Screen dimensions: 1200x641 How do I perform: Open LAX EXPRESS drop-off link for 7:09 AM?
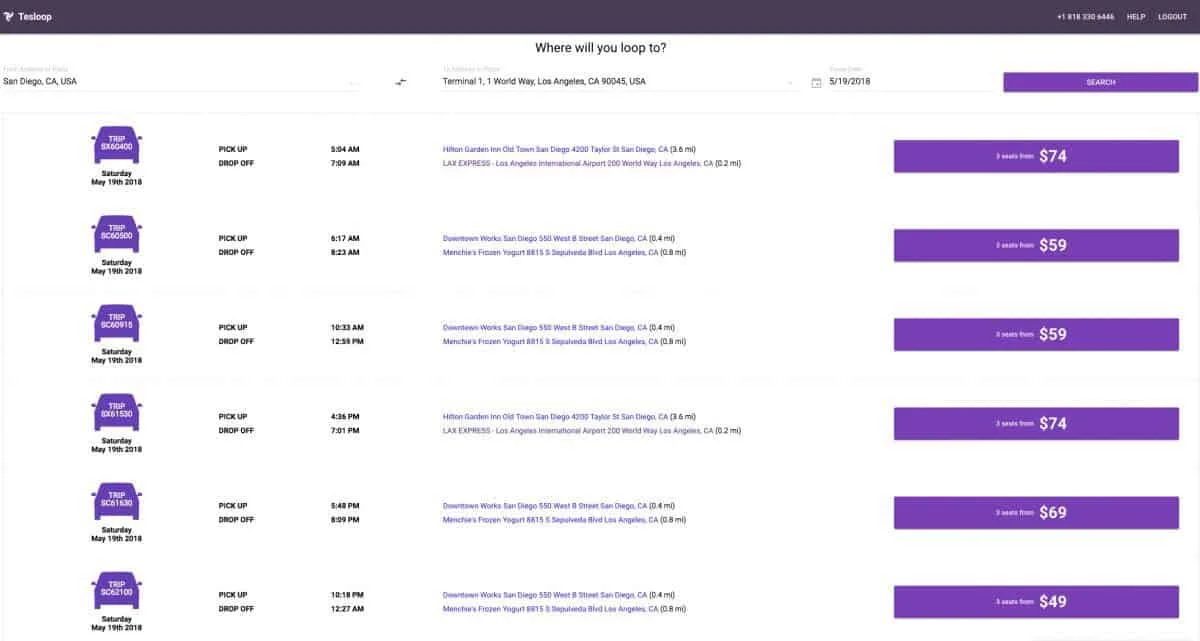tap(578, 163)
